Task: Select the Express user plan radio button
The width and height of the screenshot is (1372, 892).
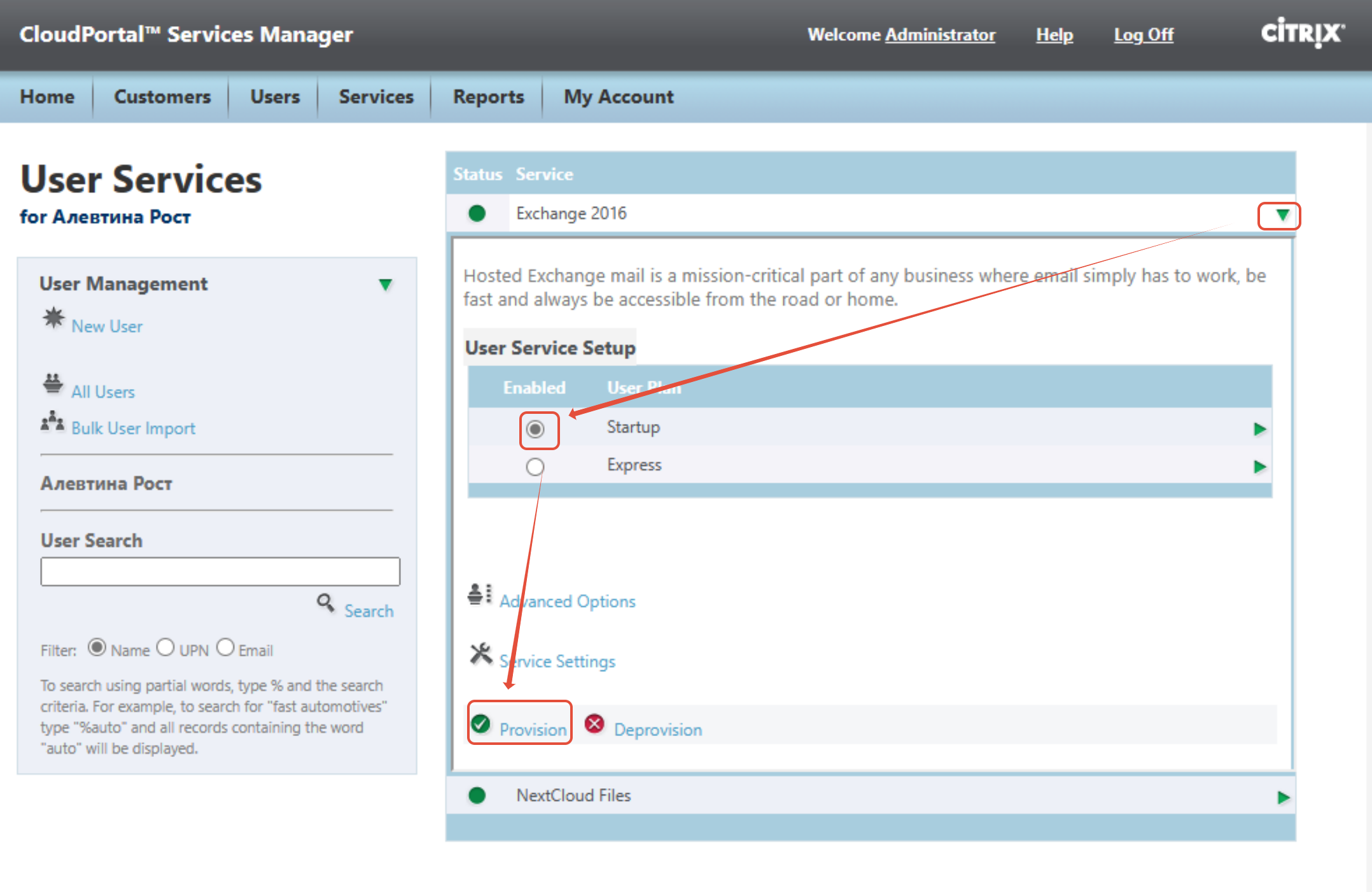Action: (x=535, y=467)
